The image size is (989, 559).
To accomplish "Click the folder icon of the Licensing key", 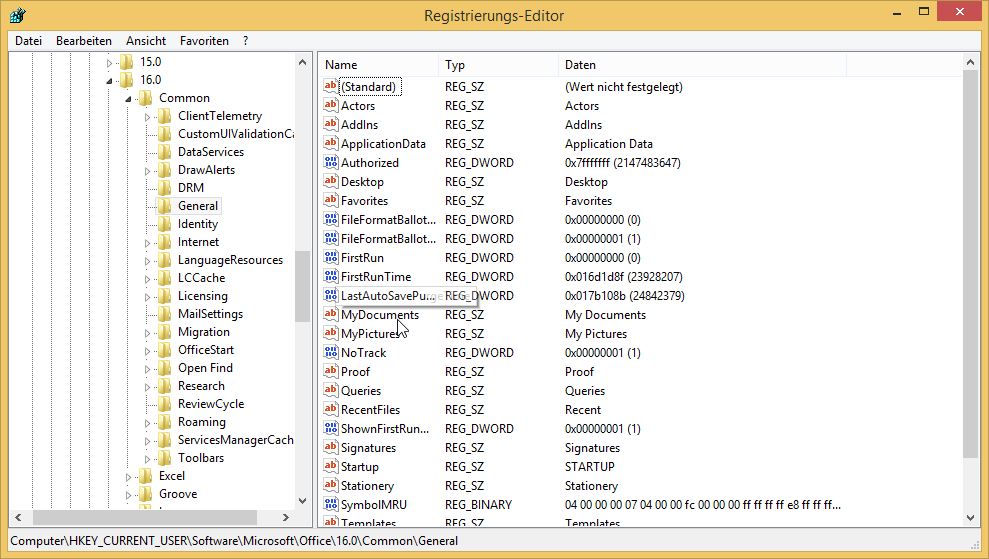I will pyautogui.click(x=165, y=296).
